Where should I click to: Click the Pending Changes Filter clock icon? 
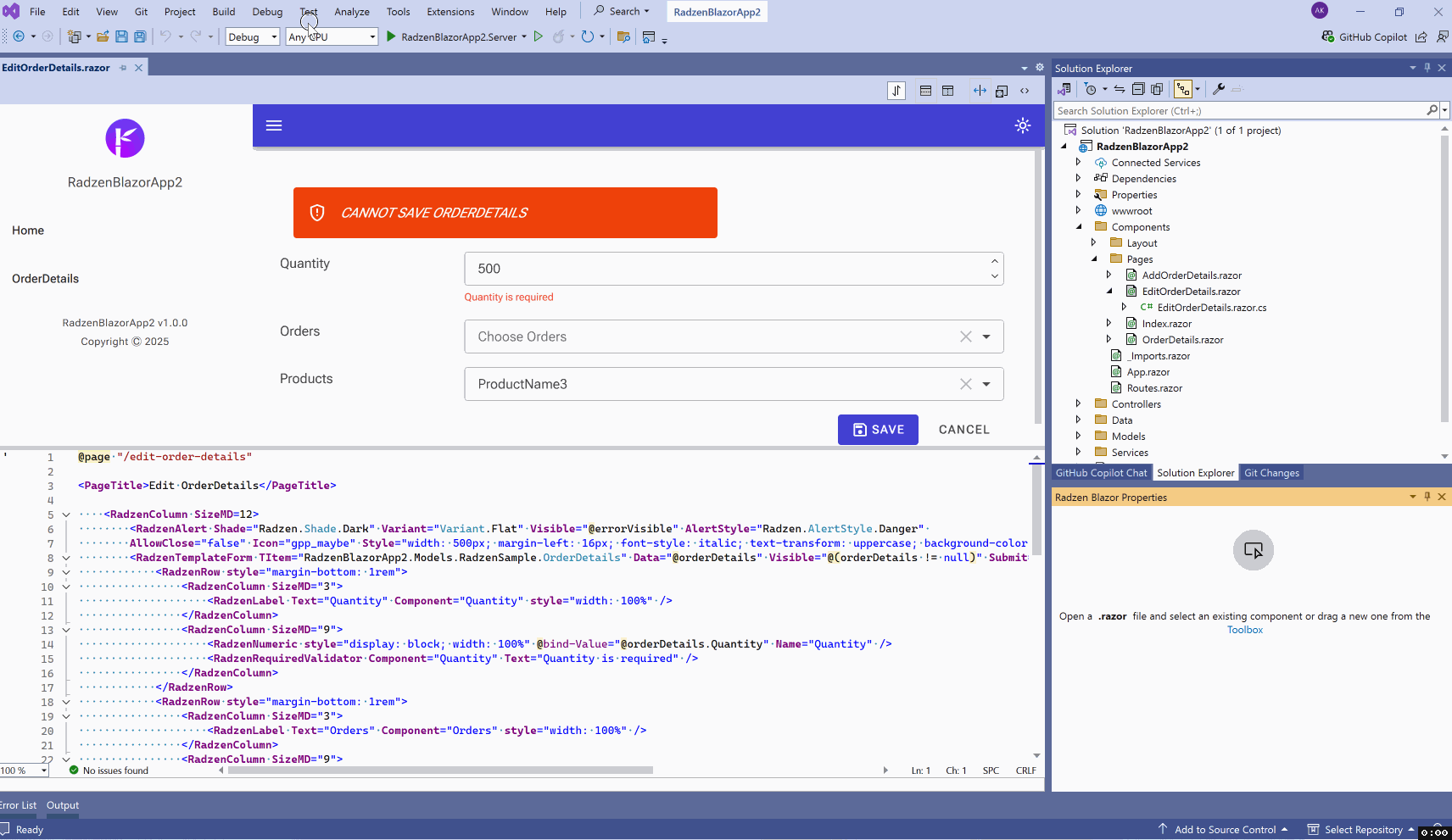(x=1091, y=89)
